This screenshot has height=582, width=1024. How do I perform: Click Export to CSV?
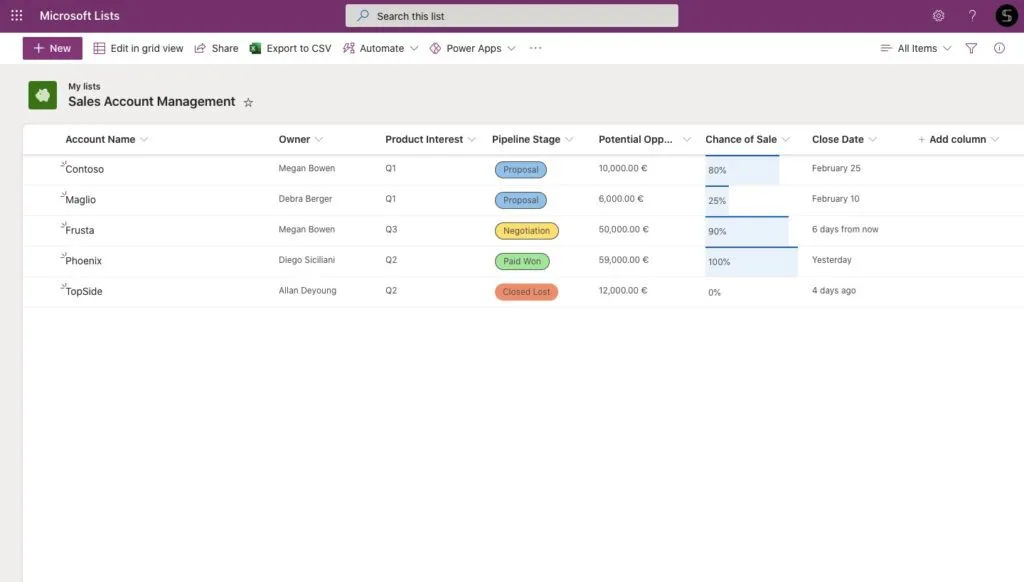(x=291, y=48)
